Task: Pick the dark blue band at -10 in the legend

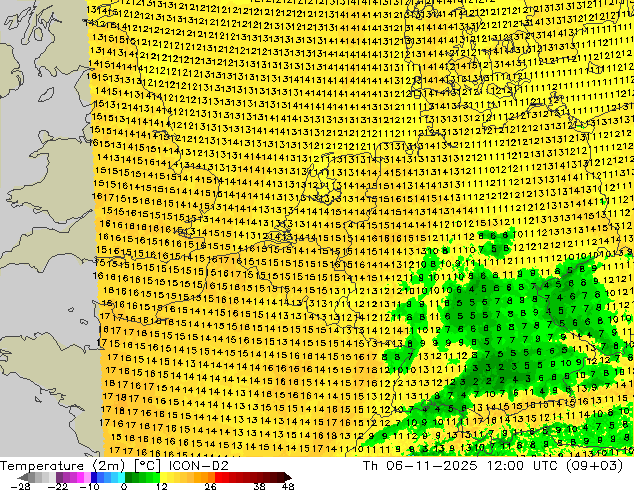Action: [x=94, y=477]
